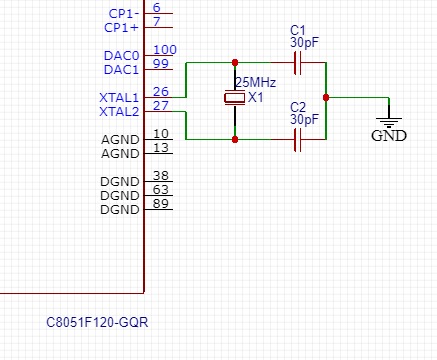Select the junction dot above crystal X1

[235, 62]
